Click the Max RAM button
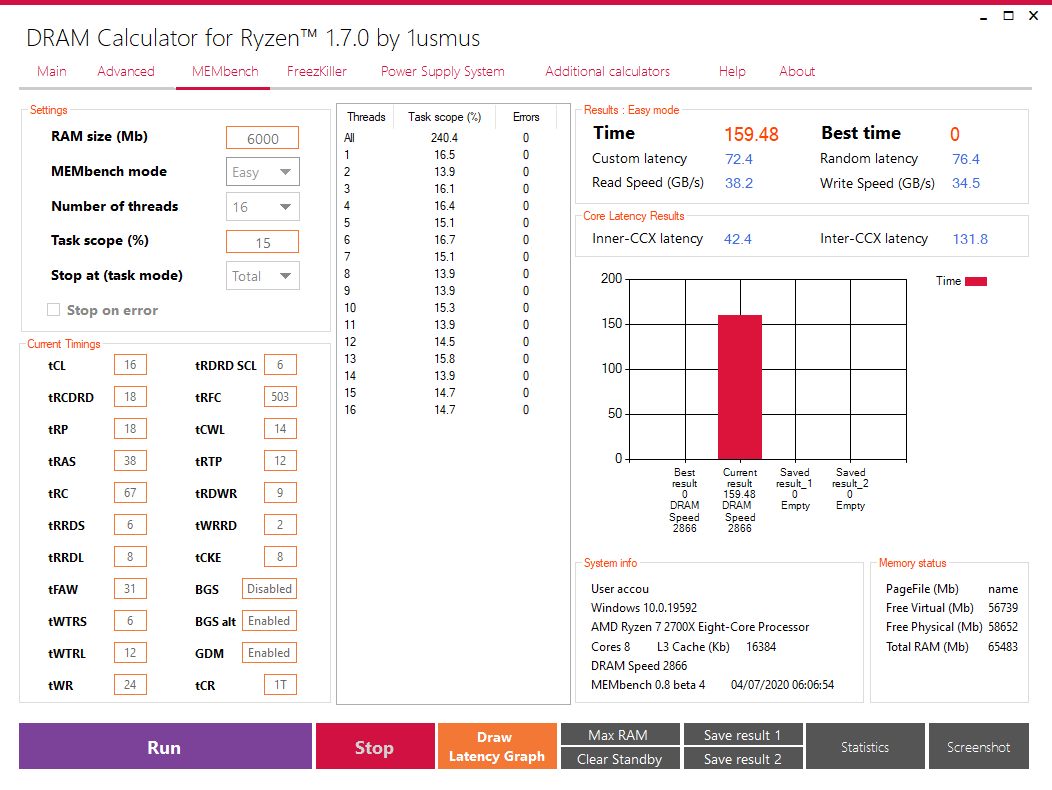The height and width of the screenshot is (790, 1052). coord(620,734)
